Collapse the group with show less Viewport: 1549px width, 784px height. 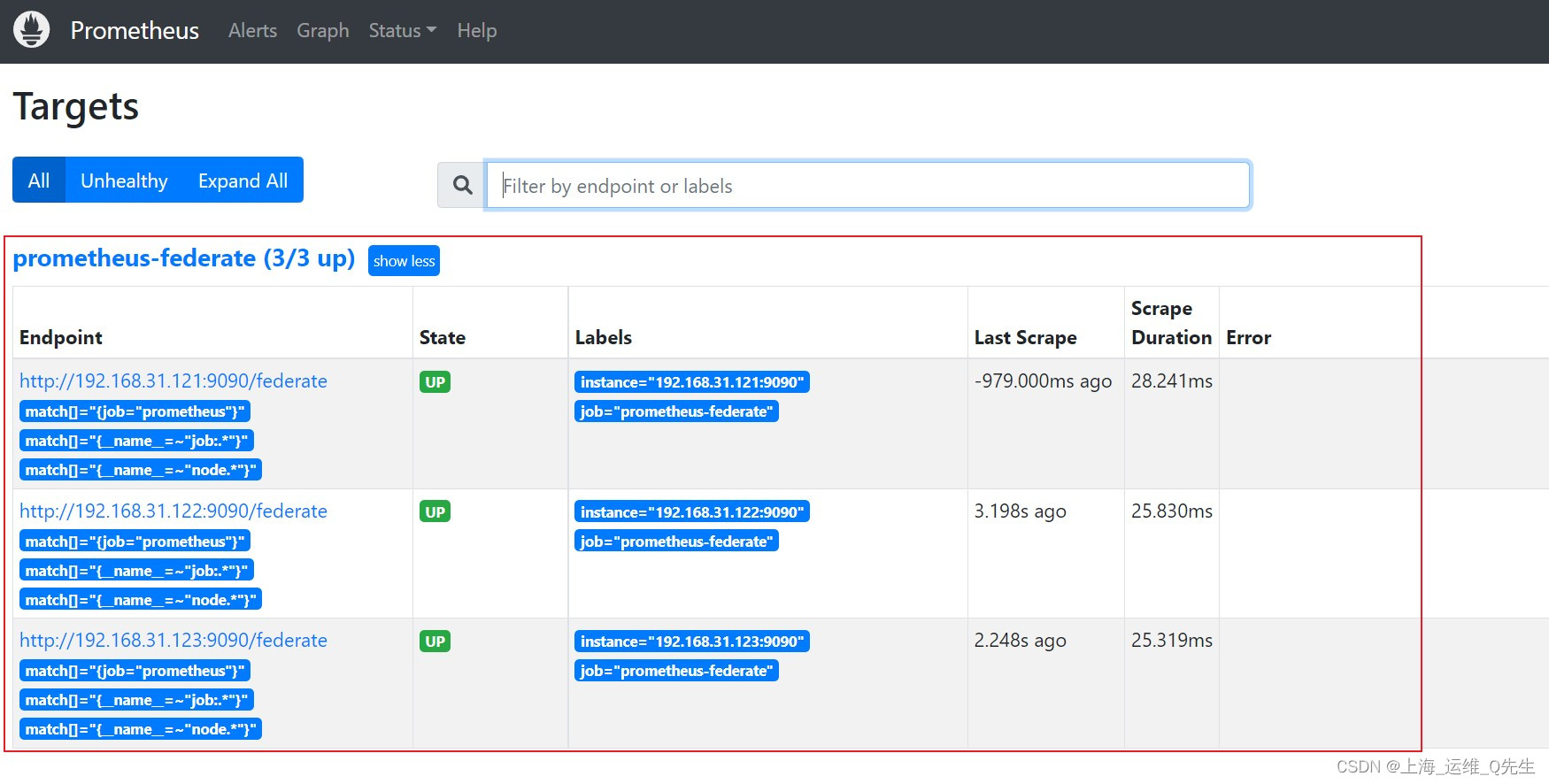point(404,261)
